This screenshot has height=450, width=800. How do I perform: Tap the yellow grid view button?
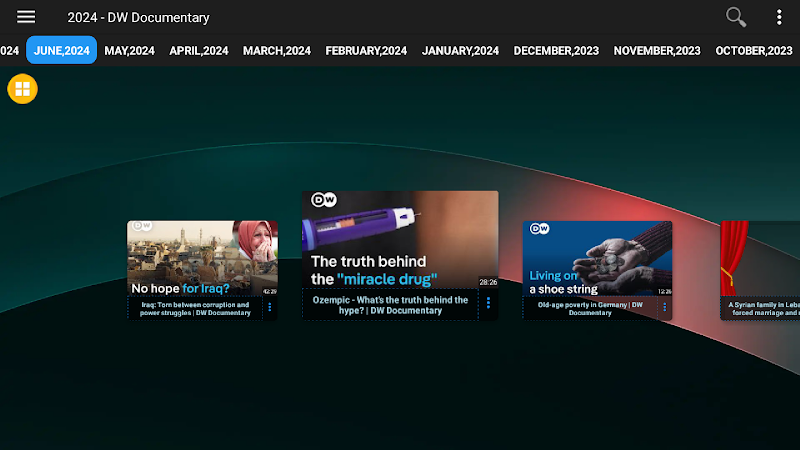22,89
